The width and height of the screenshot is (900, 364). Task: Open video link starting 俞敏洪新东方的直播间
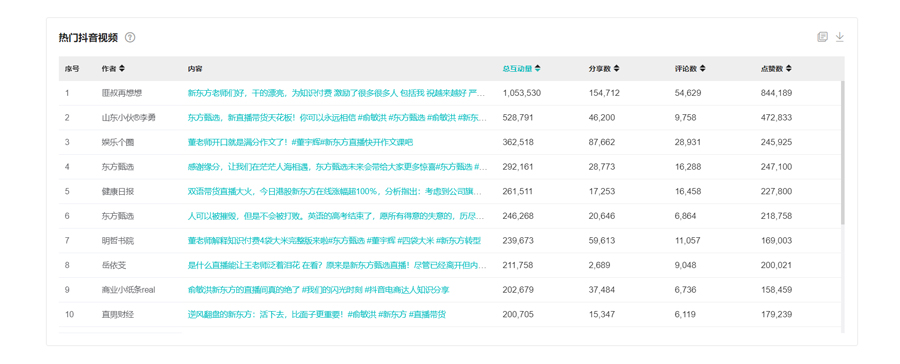[x=319, y=291]
